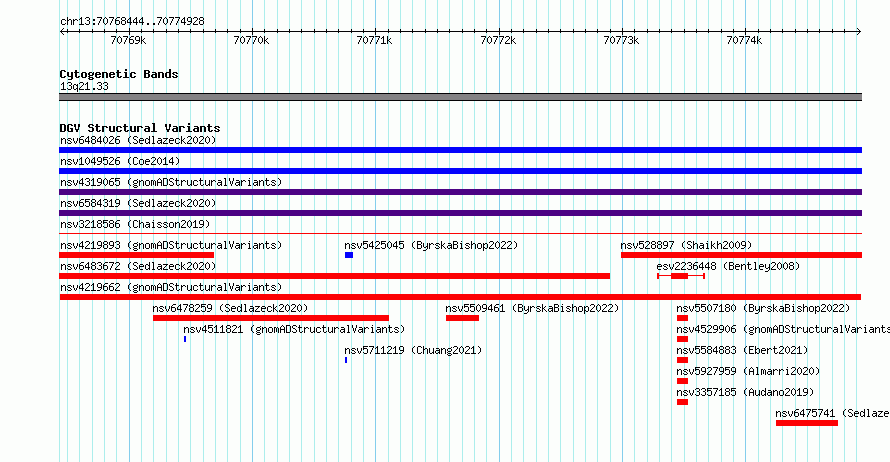Image resolution: width=890 pixels, height=462 pixels.
Task: Click nsv5509461 (ByrskaBishop2022) label
Action: (532, 308)
